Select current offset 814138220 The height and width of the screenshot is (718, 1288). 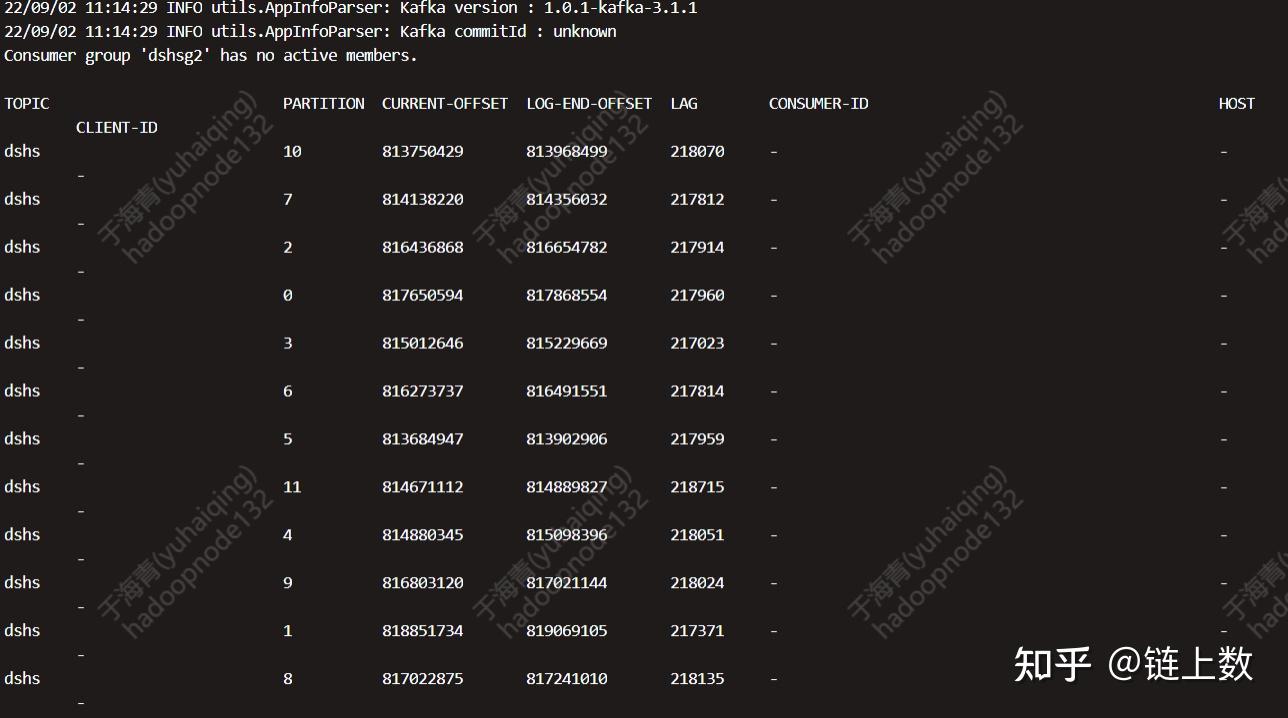(423, 199)
